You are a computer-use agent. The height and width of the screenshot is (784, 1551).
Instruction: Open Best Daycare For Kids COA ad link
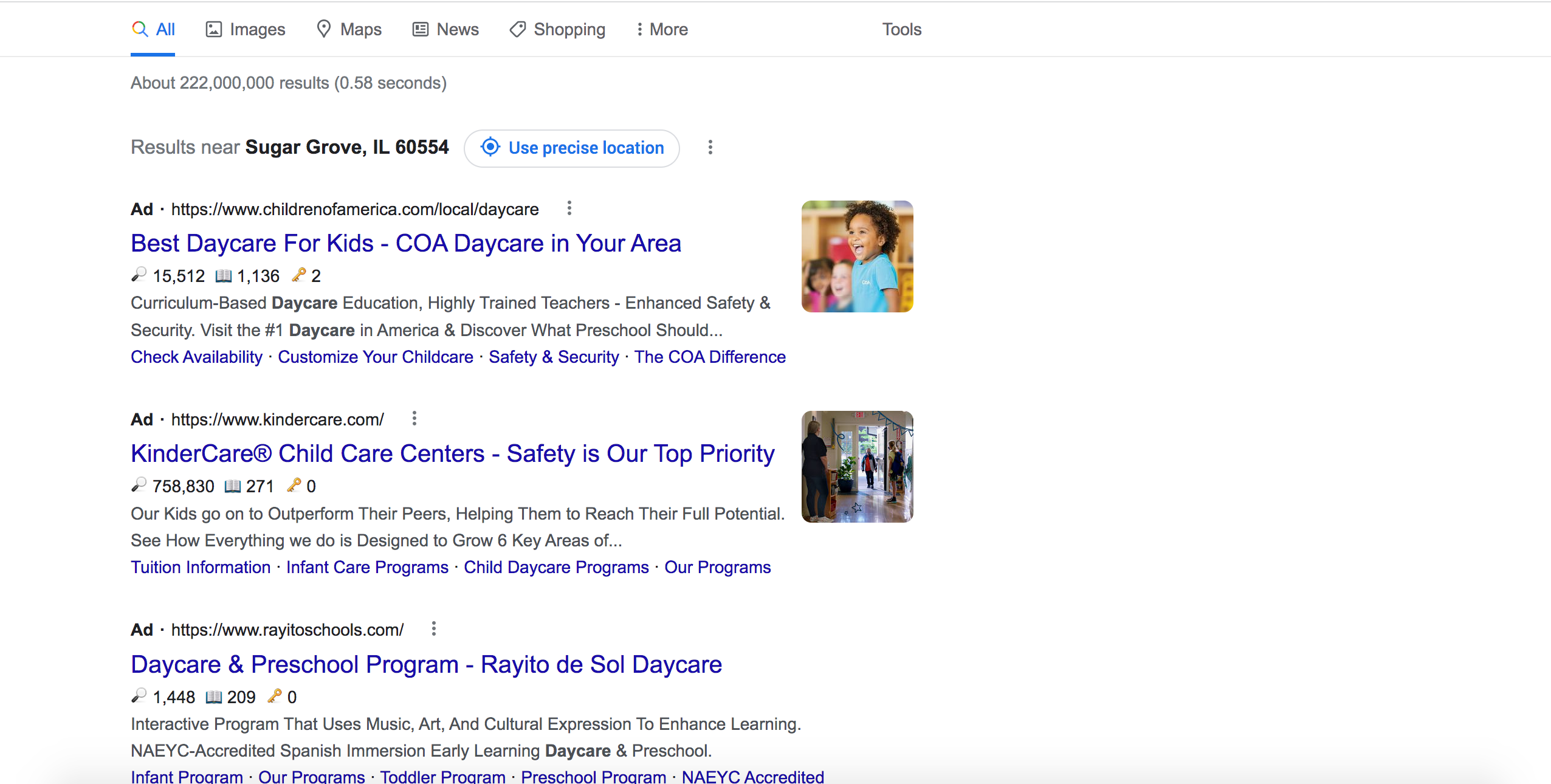[x=406, y=243]
